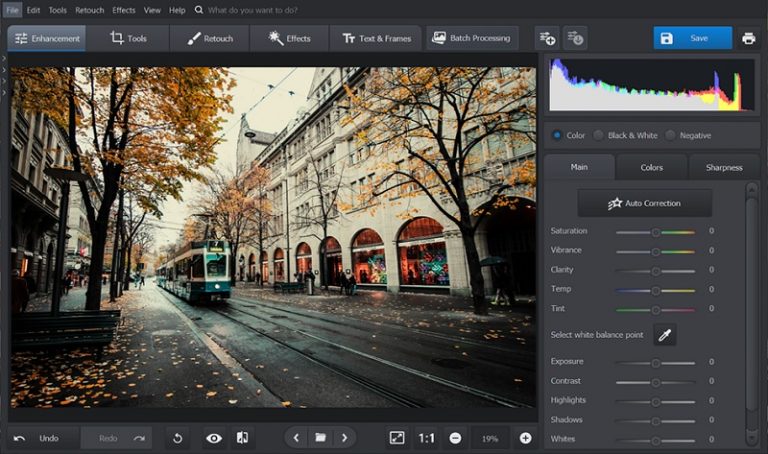Image resolution: width=768 pixels, height=454 pixels.
Task: Open the Help menu
Action: 177,10
